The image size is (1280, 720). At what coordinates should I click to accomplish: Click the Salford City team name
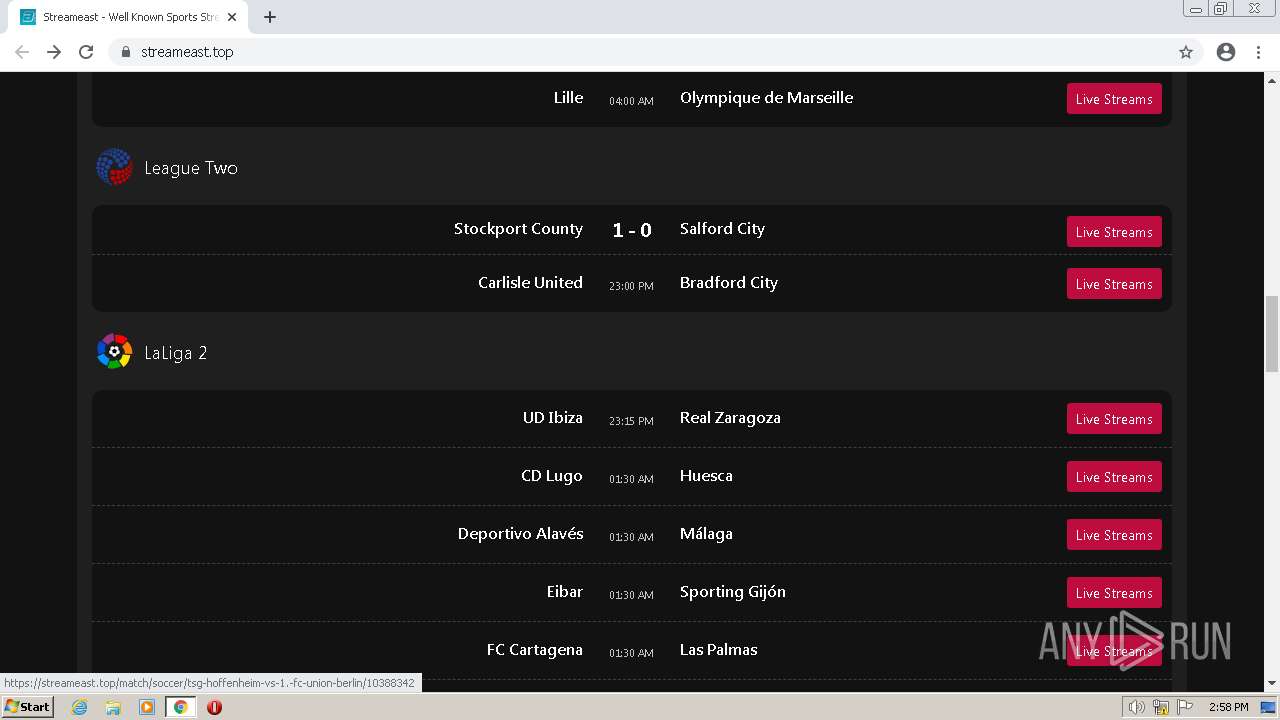pyautogui.click(x=722, y=229)
